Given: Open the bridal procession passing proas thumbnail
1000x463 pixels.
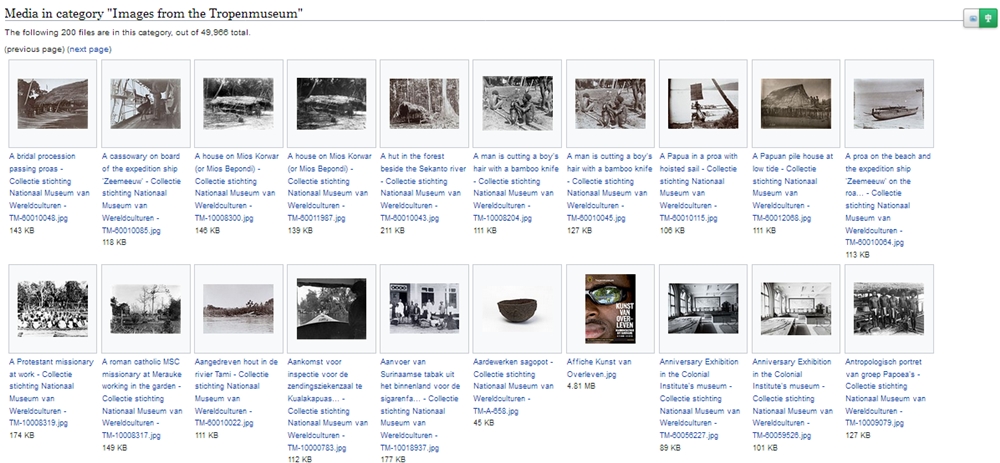Looking at the screenshot, I should pyautogui.click(x=52, y=103).
